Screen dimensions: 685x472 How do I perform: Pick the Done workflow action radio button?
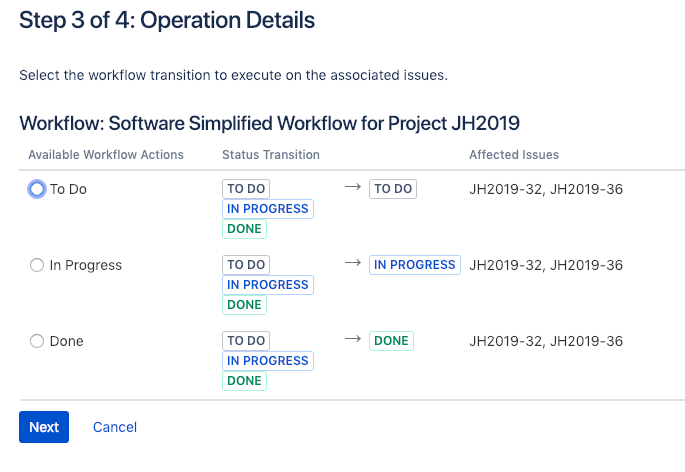tap(37, 341)
